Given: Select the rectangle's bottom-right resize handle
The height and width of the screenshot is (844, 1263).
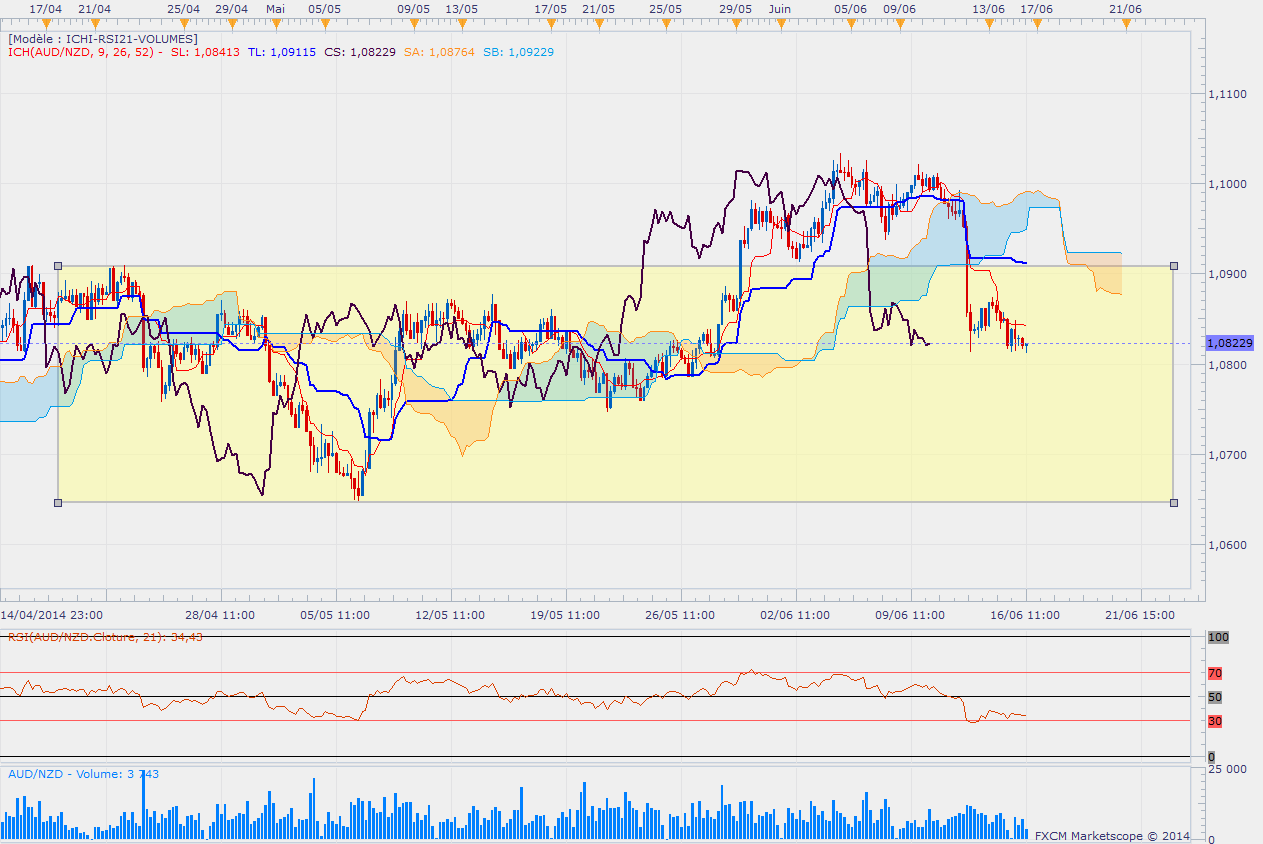Looking at the screenshot, I should (1173, 502).
